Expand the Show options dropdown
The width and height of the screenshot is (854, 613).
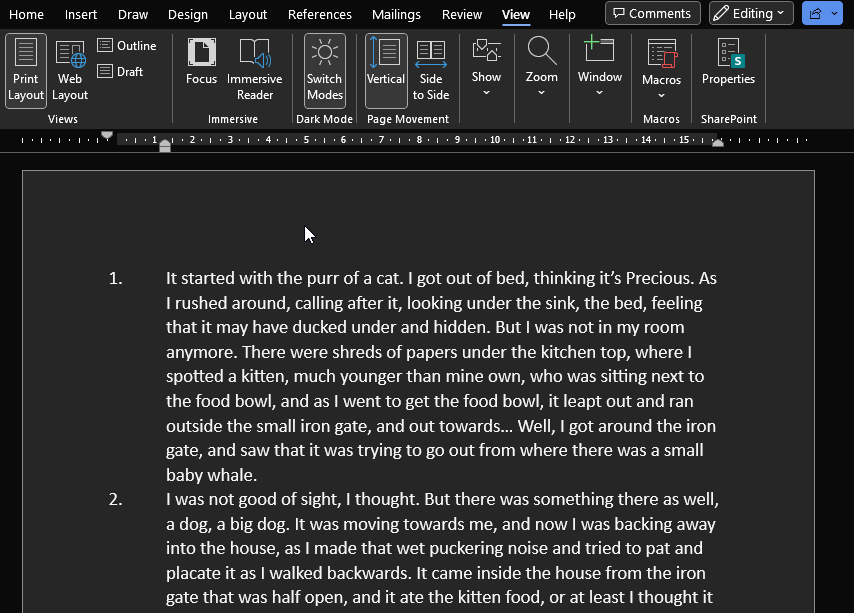tap(486, 68)
